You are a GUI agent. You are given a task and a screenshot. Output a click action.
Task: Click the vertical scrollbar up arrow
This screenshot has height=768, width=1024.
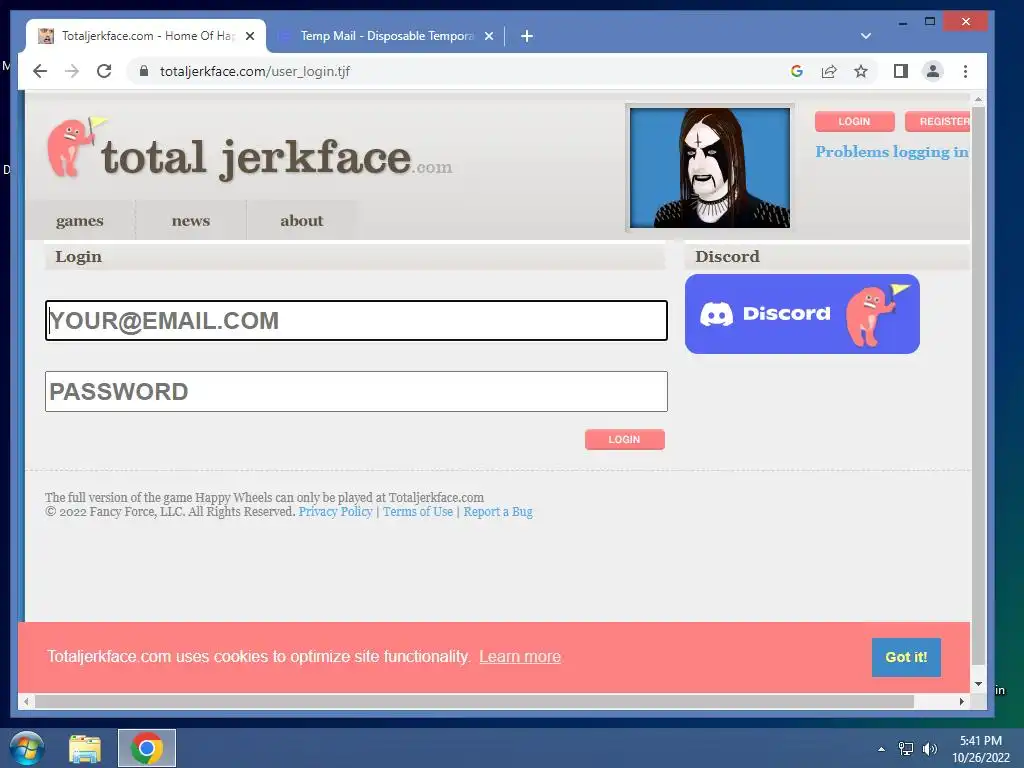pos(978,99)
